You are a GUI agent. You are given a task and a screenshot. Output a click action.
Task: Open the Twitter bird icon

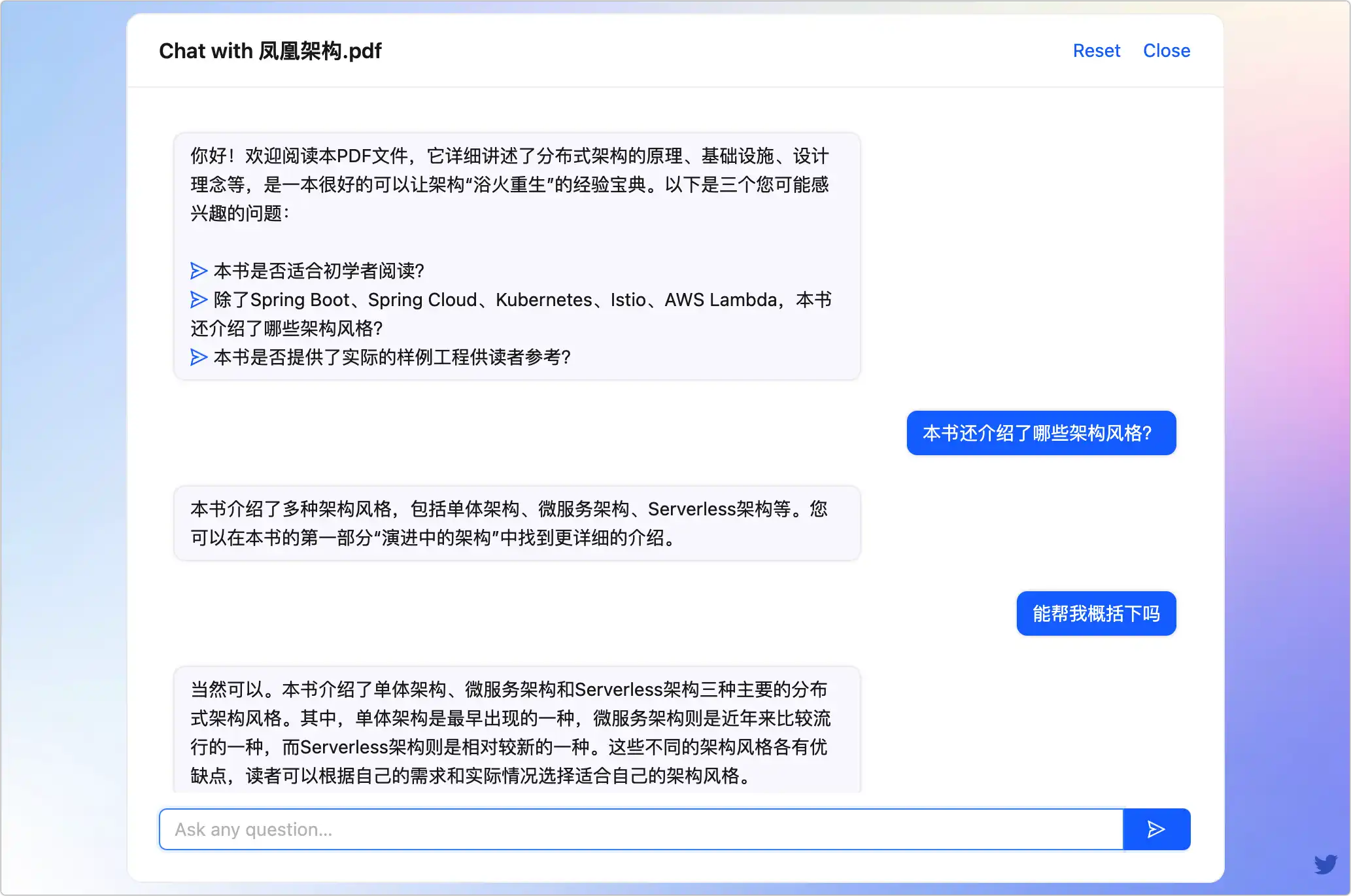coord(1325,864)
